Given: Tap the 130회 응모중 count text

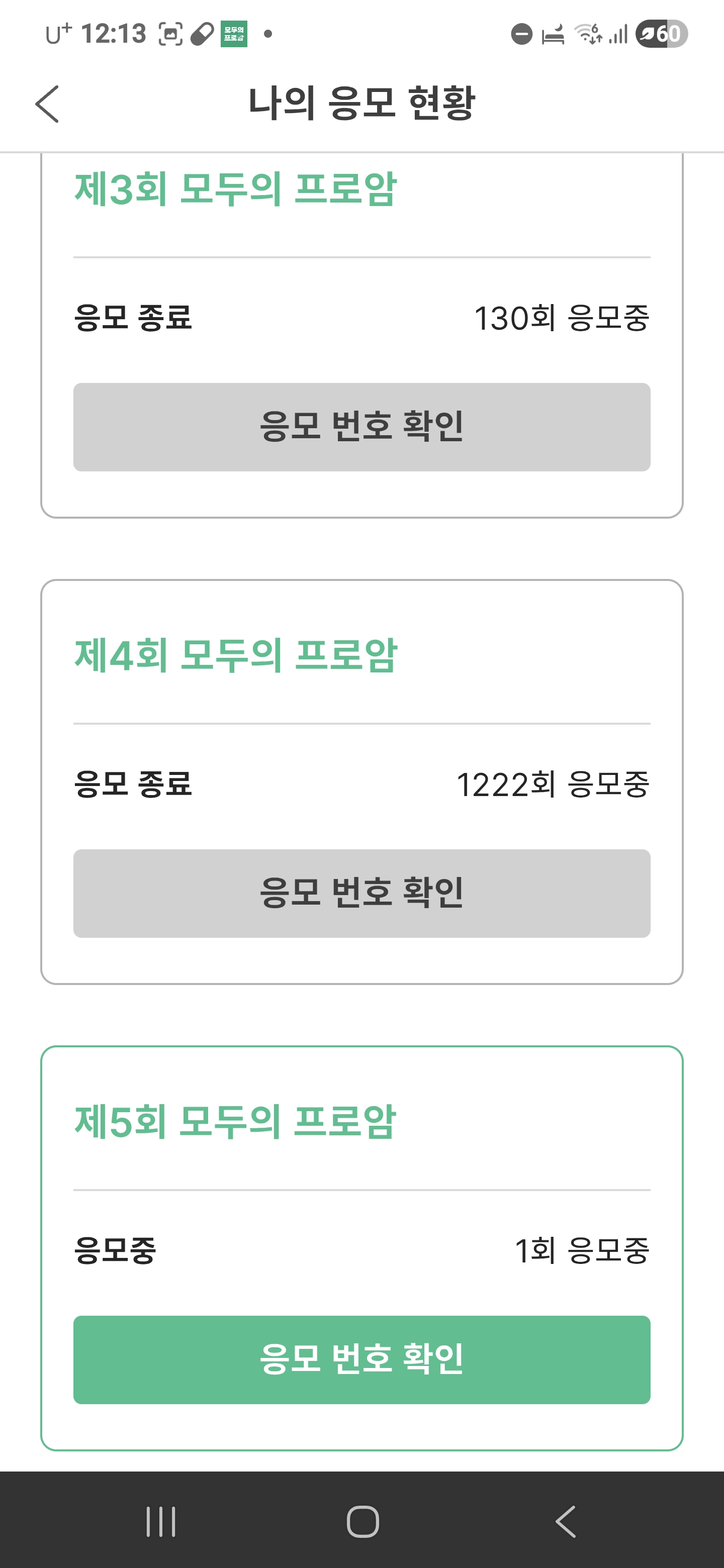Looking at the screenshot, I should [x=561, y=318].
